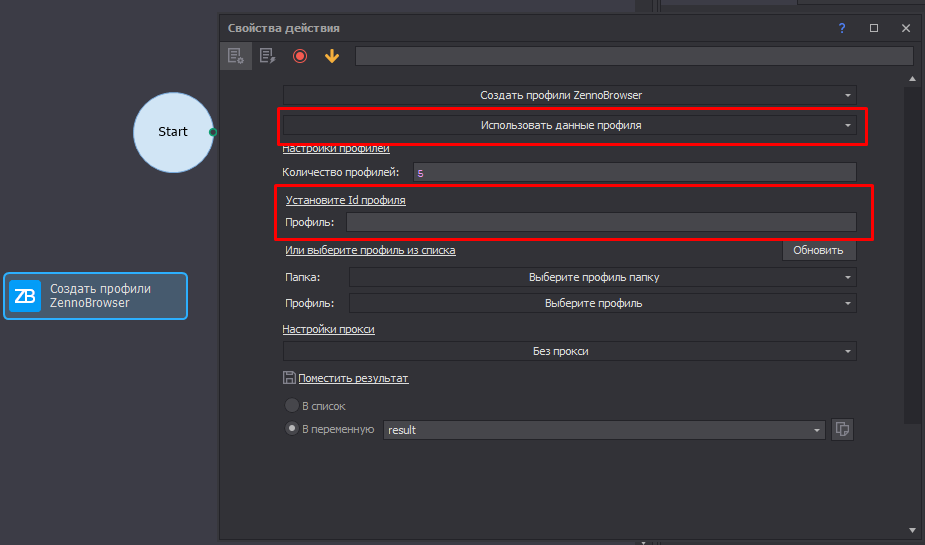The image size is (925, 545).
Task: Click the red record button icon
Action: tap(300, 56)
